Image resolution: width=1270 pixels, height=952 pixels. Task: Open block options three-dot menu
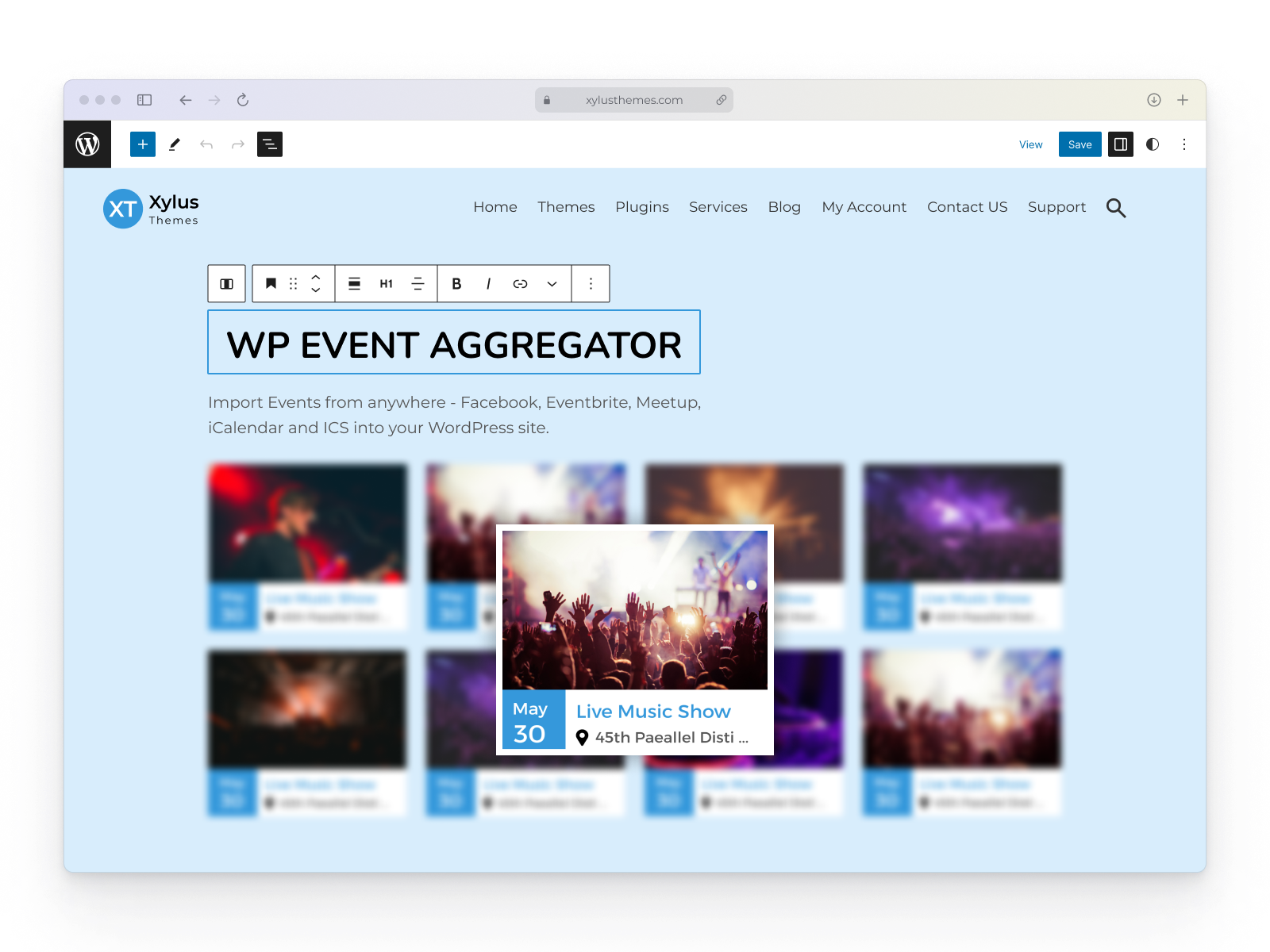pos(591,283)
